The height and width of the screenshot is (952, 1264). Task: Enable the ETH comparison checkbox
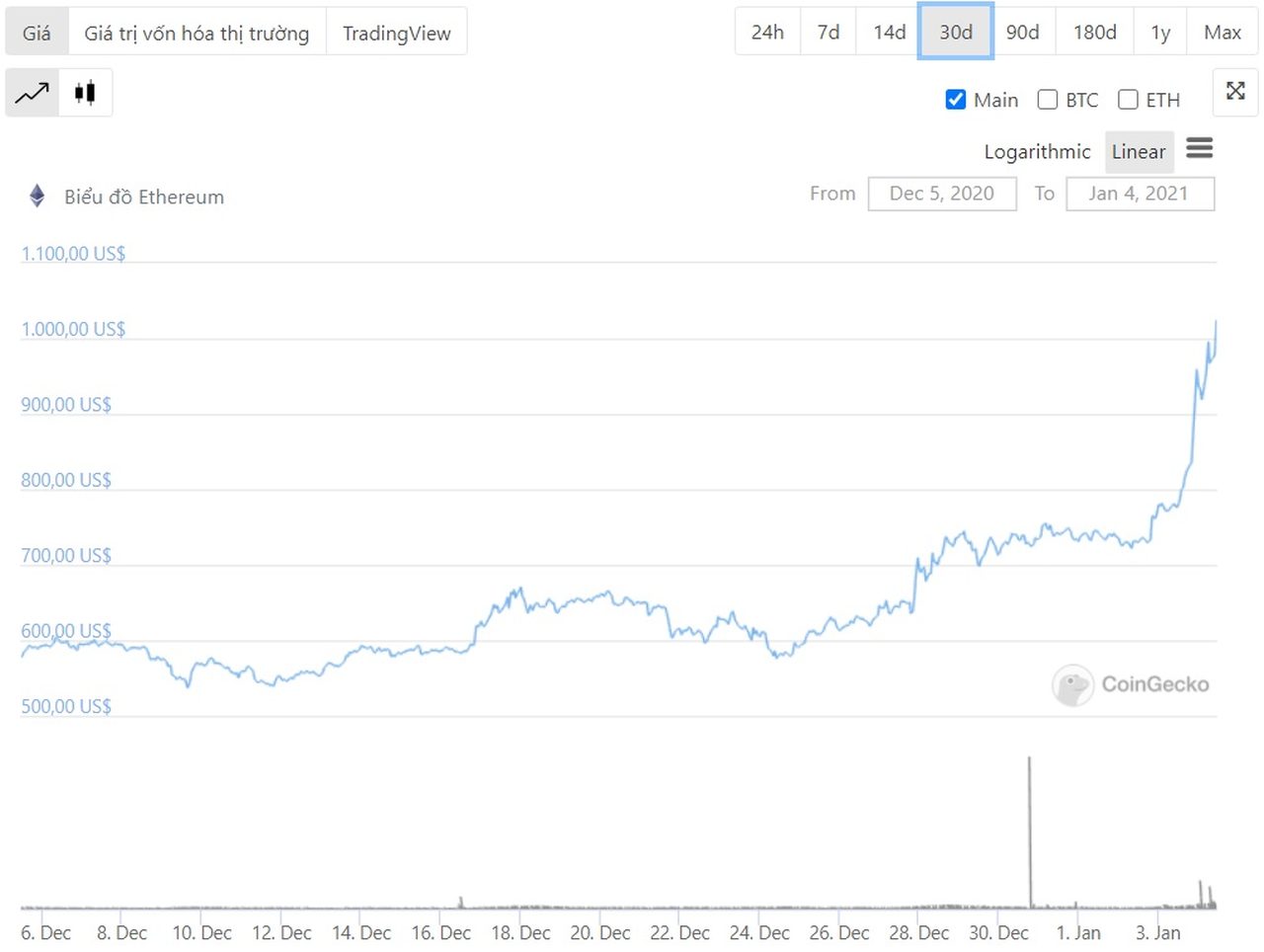tap(1128, 100)
